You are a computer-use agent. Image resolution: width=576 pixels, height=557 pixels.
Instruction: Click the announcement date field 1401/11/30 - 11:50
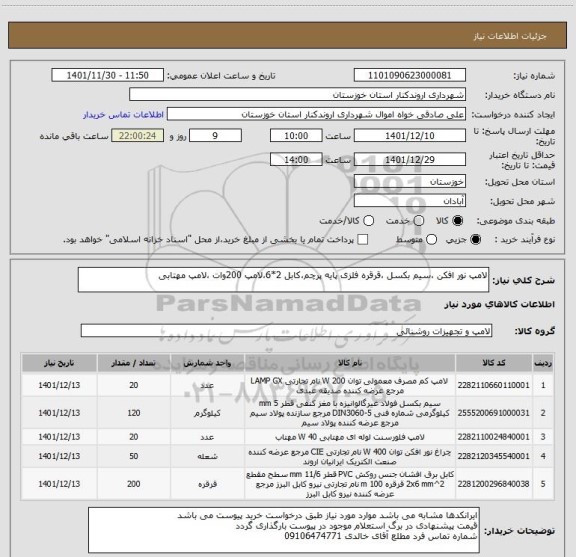click(x=108, y=75)
